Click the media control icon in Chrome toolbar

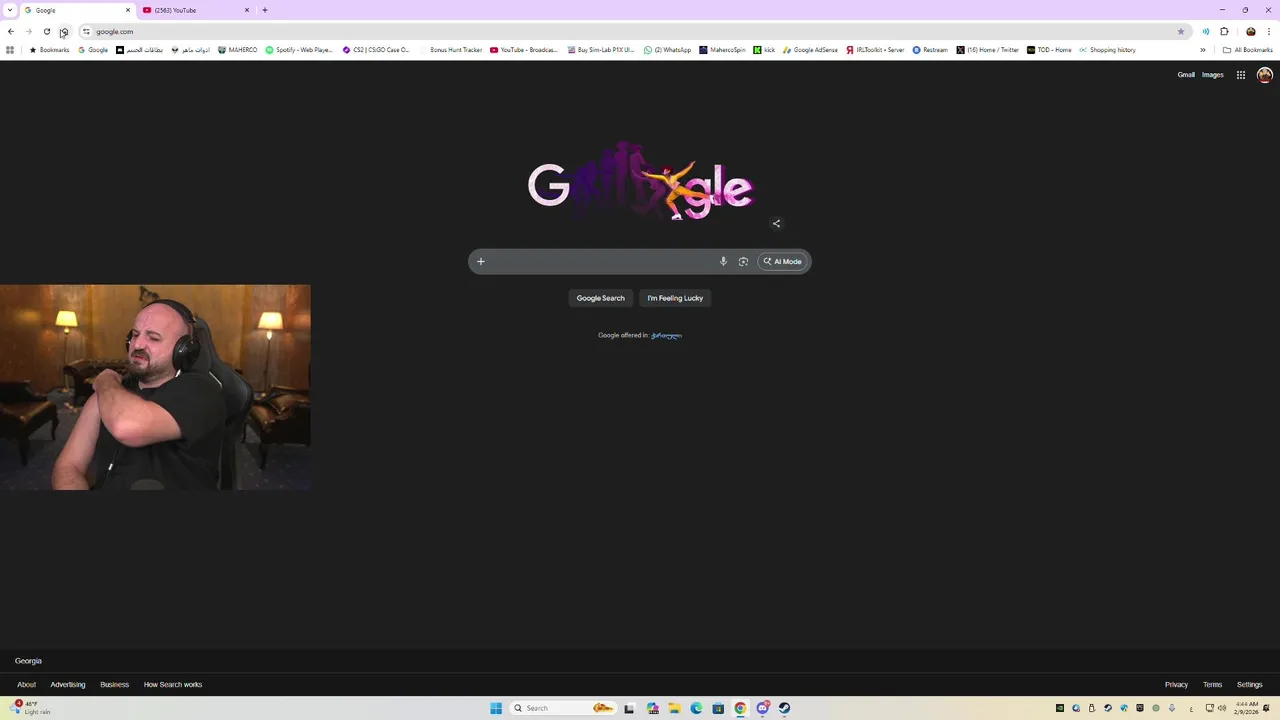click(x=1205, y=31)
